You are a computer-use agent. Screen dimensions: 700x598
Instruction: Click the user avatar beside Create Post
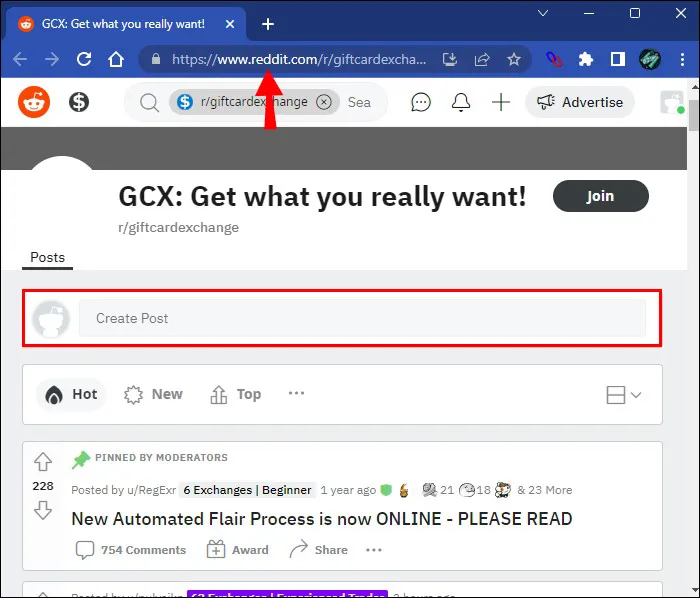click(x=51, y=319)
